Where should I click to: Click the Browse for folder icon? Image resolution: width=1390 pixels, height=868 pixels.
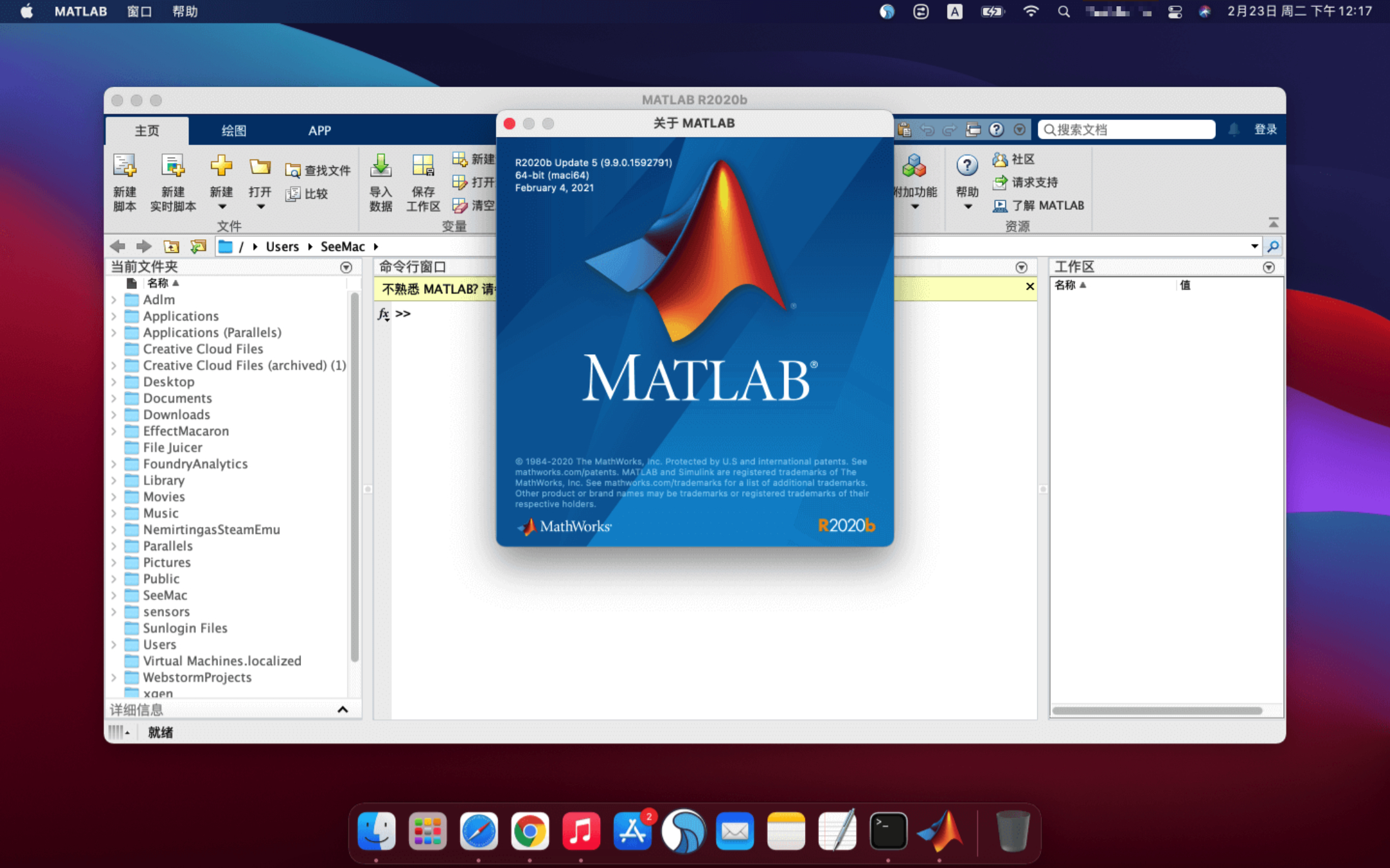(x=199, y=246)
